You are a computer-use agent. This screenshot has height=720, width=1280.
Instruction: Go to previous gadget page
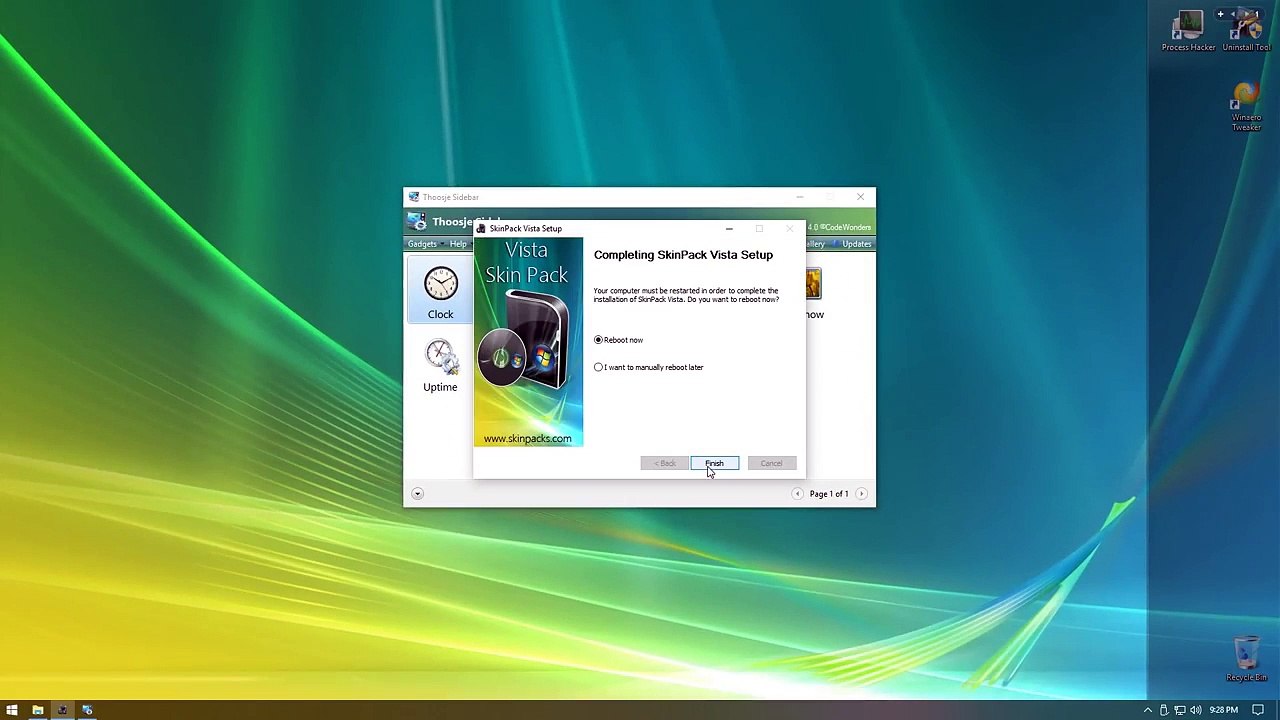click(x=797, y=493)
